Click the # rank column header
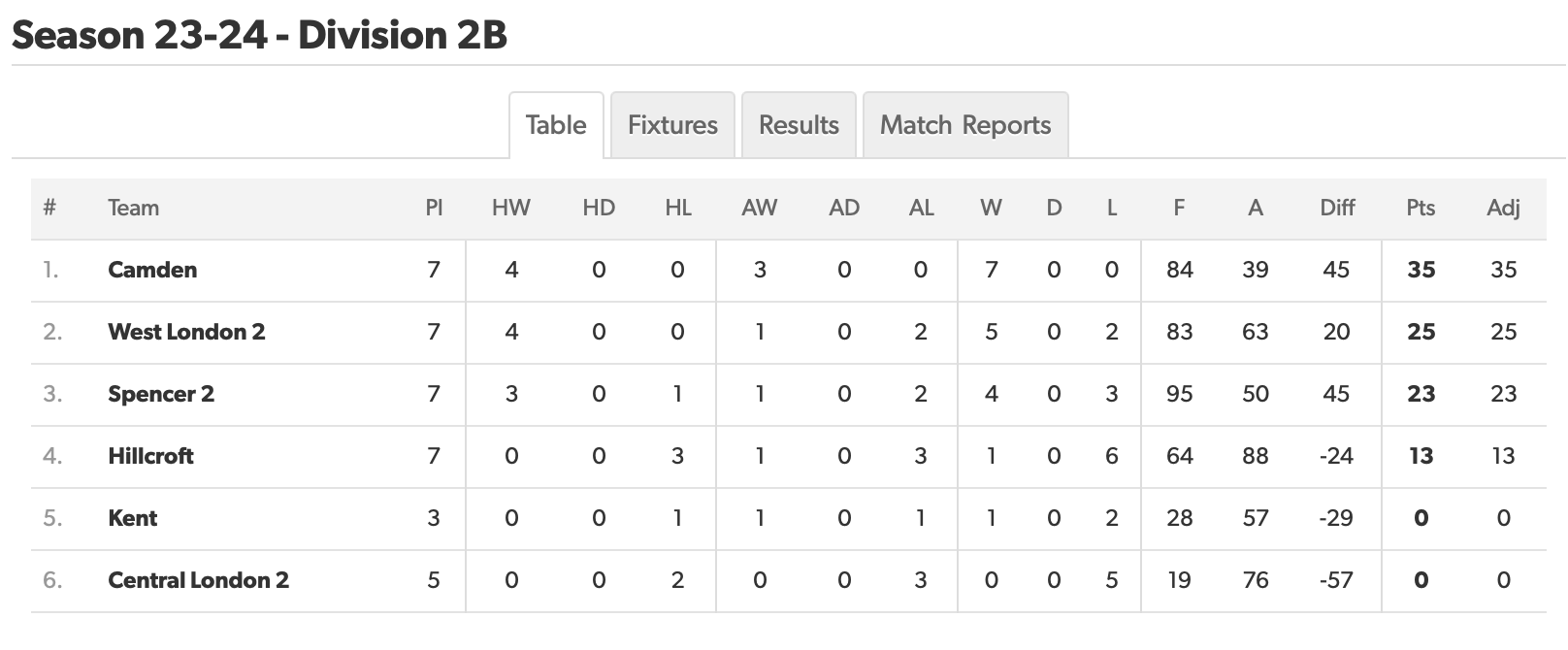Viewport: 1568px width, 650px height. pos(49,208)
